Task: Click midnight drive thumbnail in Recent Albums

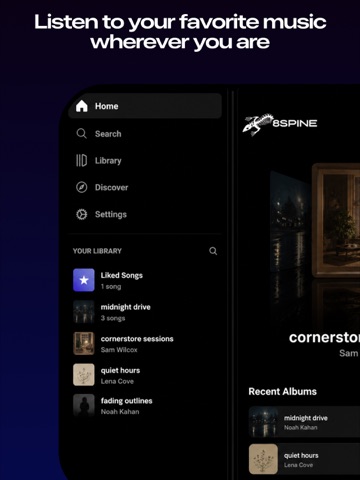Action: click(x=263, y=422)
